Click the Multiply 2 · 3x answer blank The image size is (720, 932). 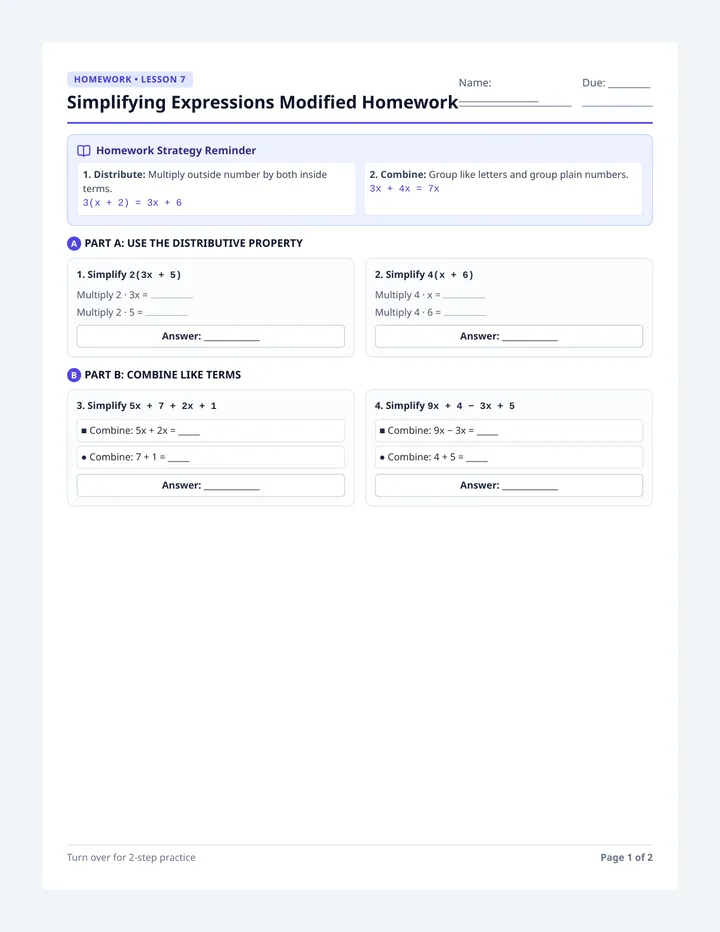pyautogui.click(x=172, y=296)
